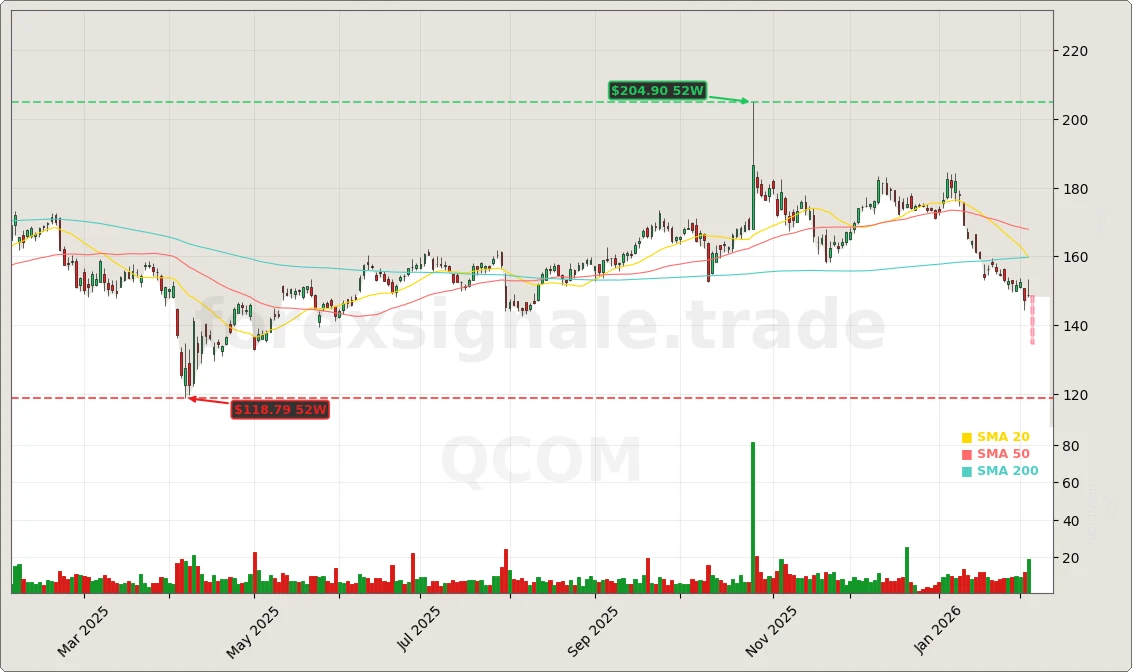Toggle SMA 50 visibility in the legend
Image resolution: width=1132 pixels, height=672 pixels.
click(1001, 453)
